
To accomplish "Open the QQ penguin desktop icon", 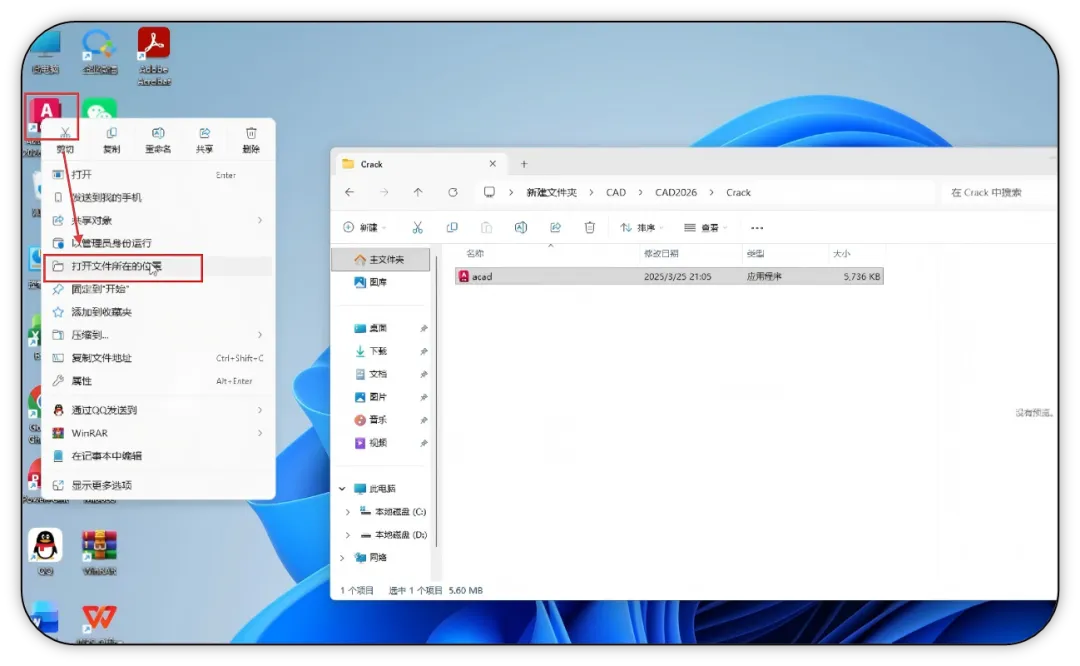I will [x=45, y=552].
